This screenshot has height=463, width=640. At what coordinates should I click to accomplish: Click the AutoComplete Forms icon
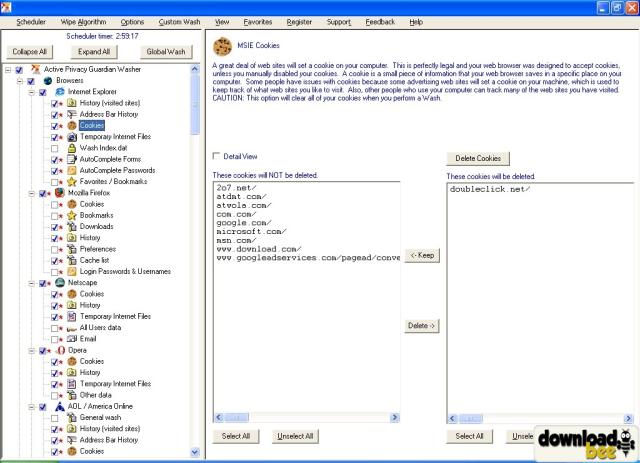tap(72, 159)
